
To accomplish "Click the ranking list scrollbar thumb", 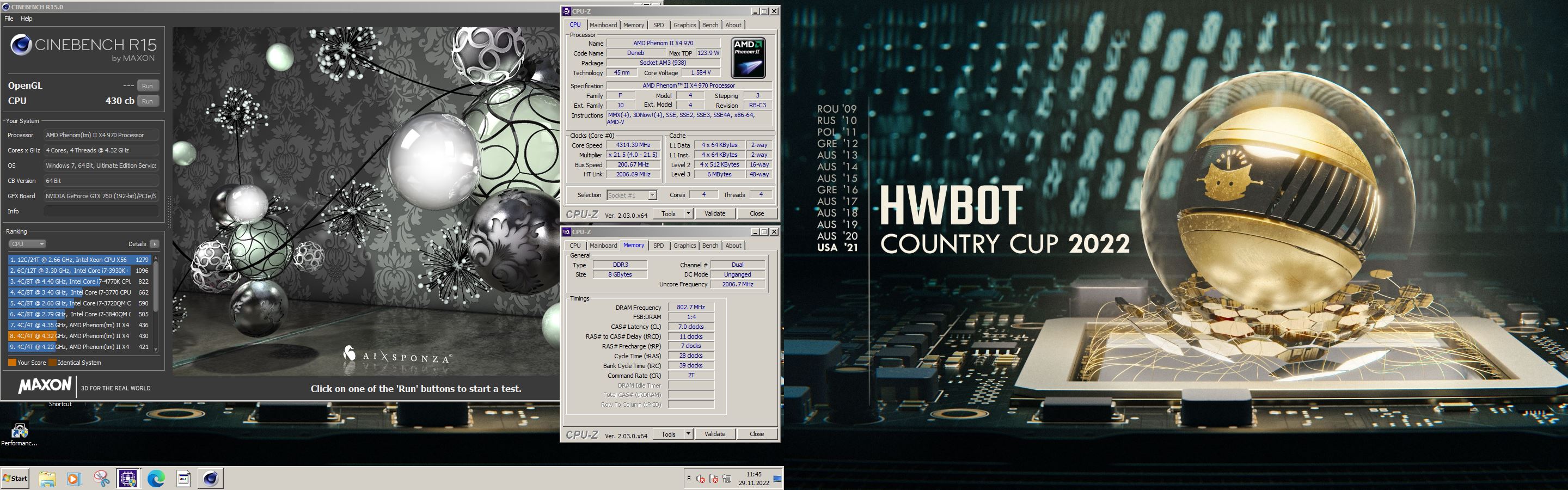I will [x=156, y=287].
